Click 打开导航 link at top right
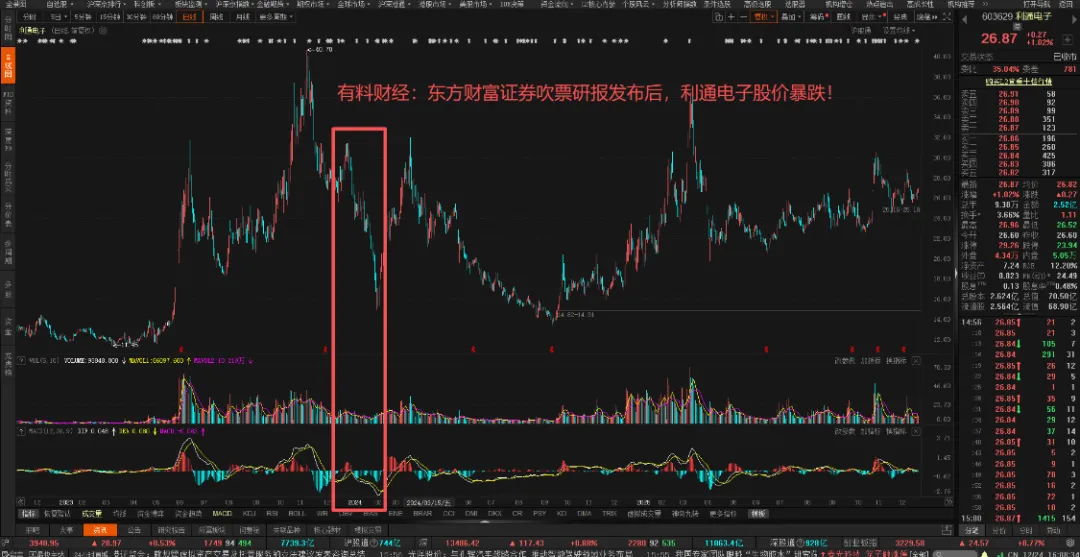 click(1035, 4)
